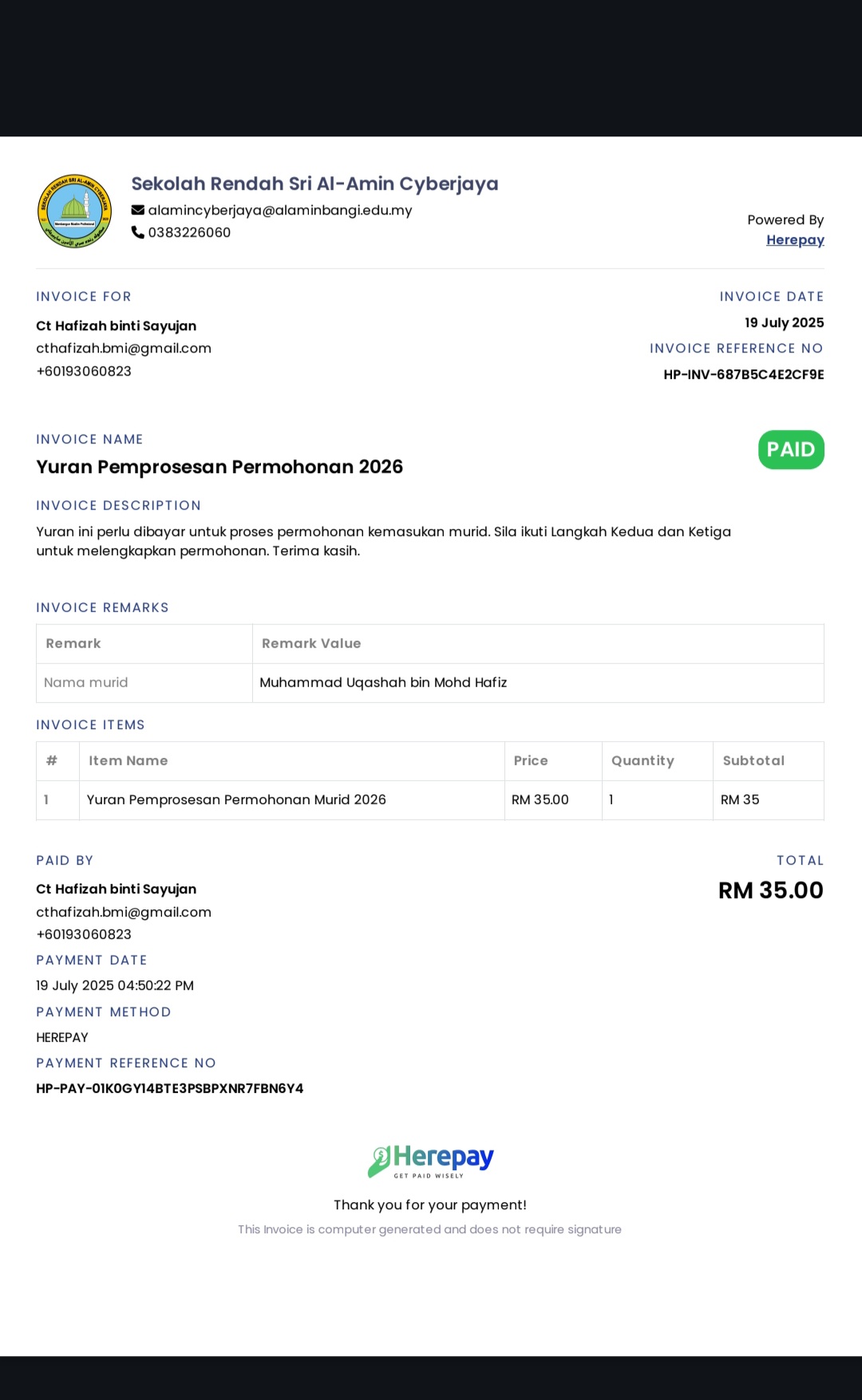Click the invoice date 19 July 2025

coord(785,323)
